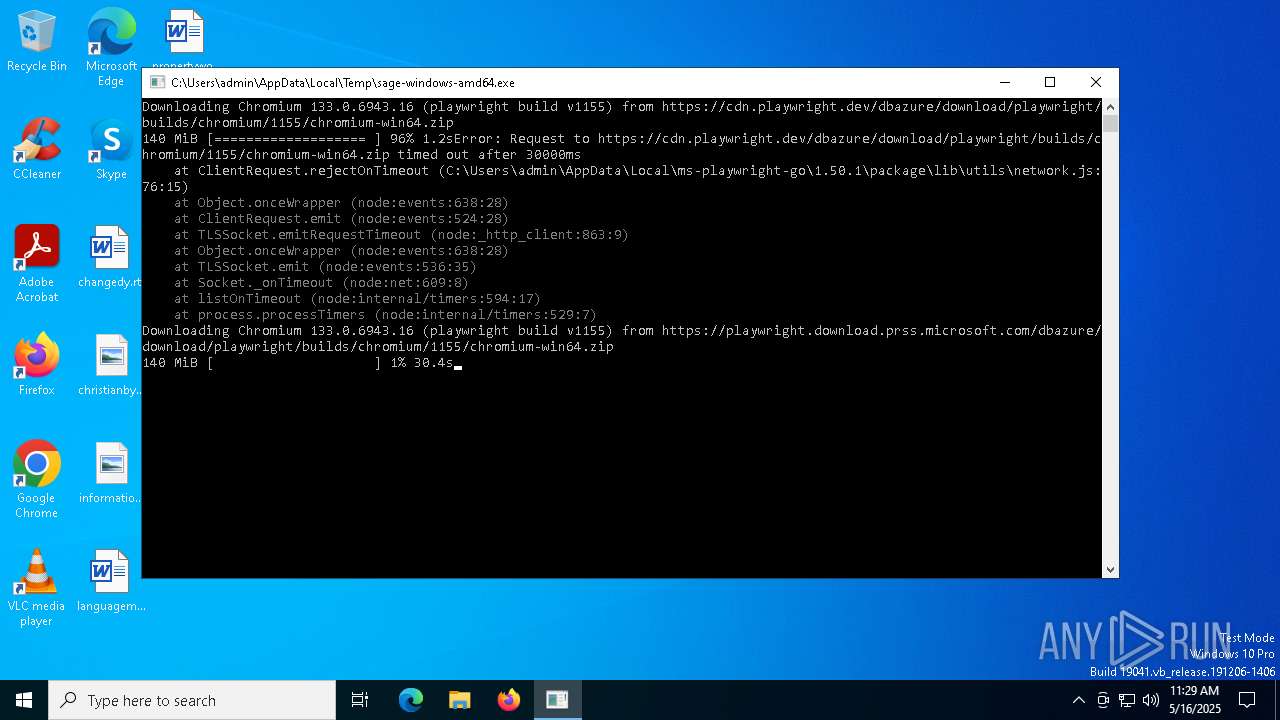Maximize the sage-windows-amd64.exe console window
This screenshot has width=1280, height=720.
pos(1050,82)
